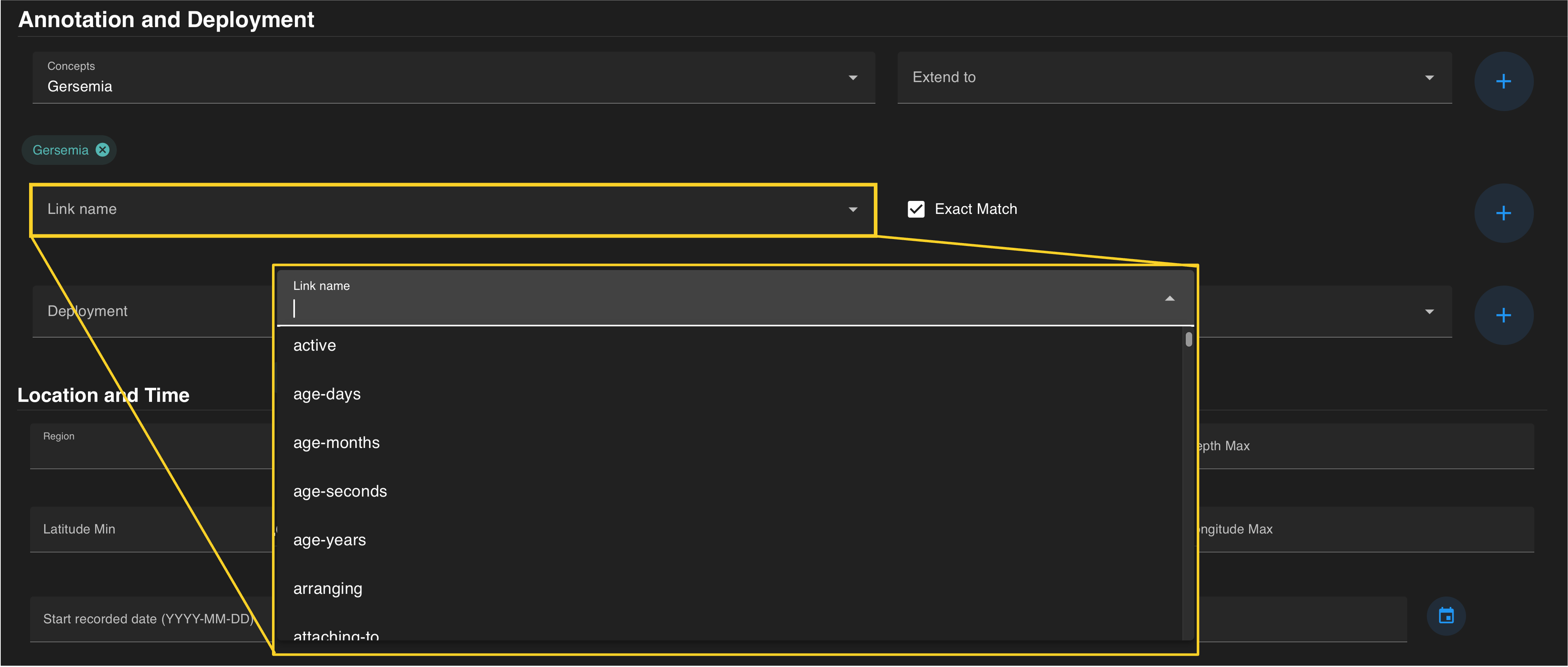The width and height of the screenshot is (1568, 667).
Task: Select the 'active' link name option
Action: (315, 345)
